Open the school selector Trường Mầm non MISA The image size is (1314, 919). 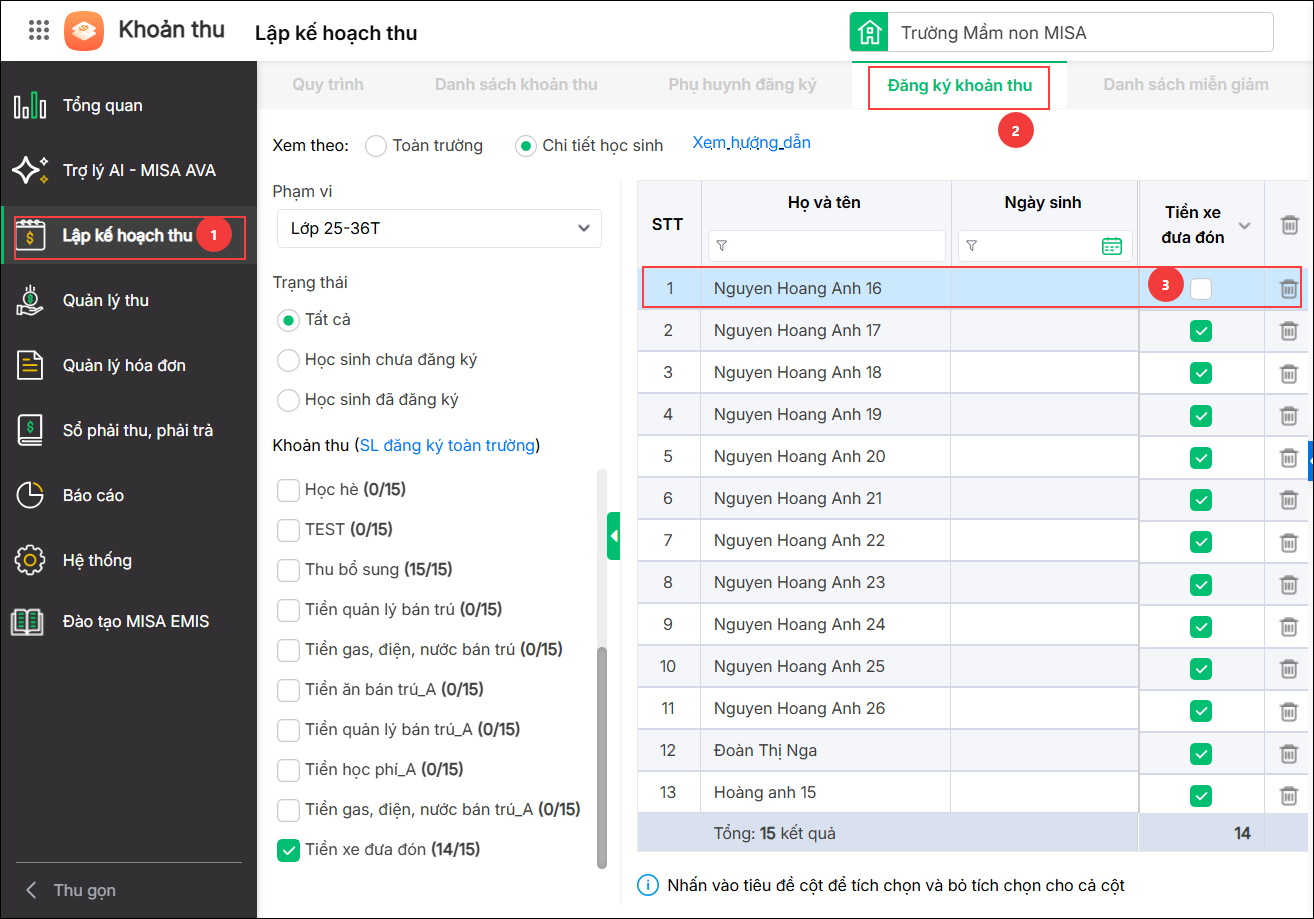click(1081, 32)
